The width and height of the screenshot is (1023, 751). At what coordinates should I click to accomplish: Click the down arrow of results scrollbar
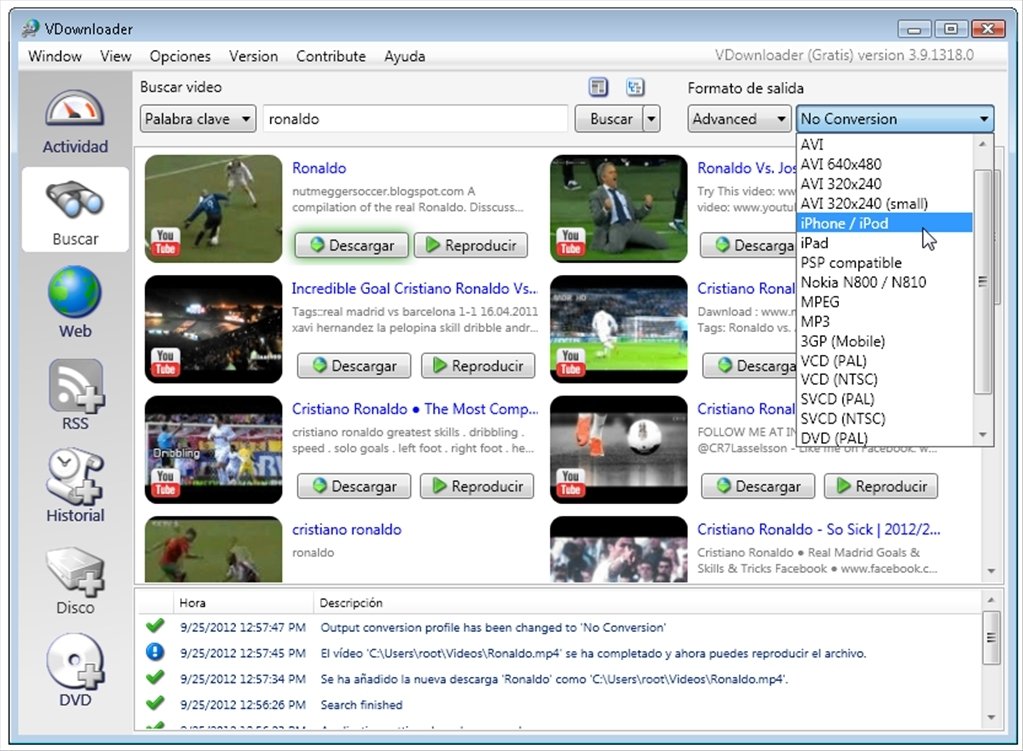pos(991,571)
